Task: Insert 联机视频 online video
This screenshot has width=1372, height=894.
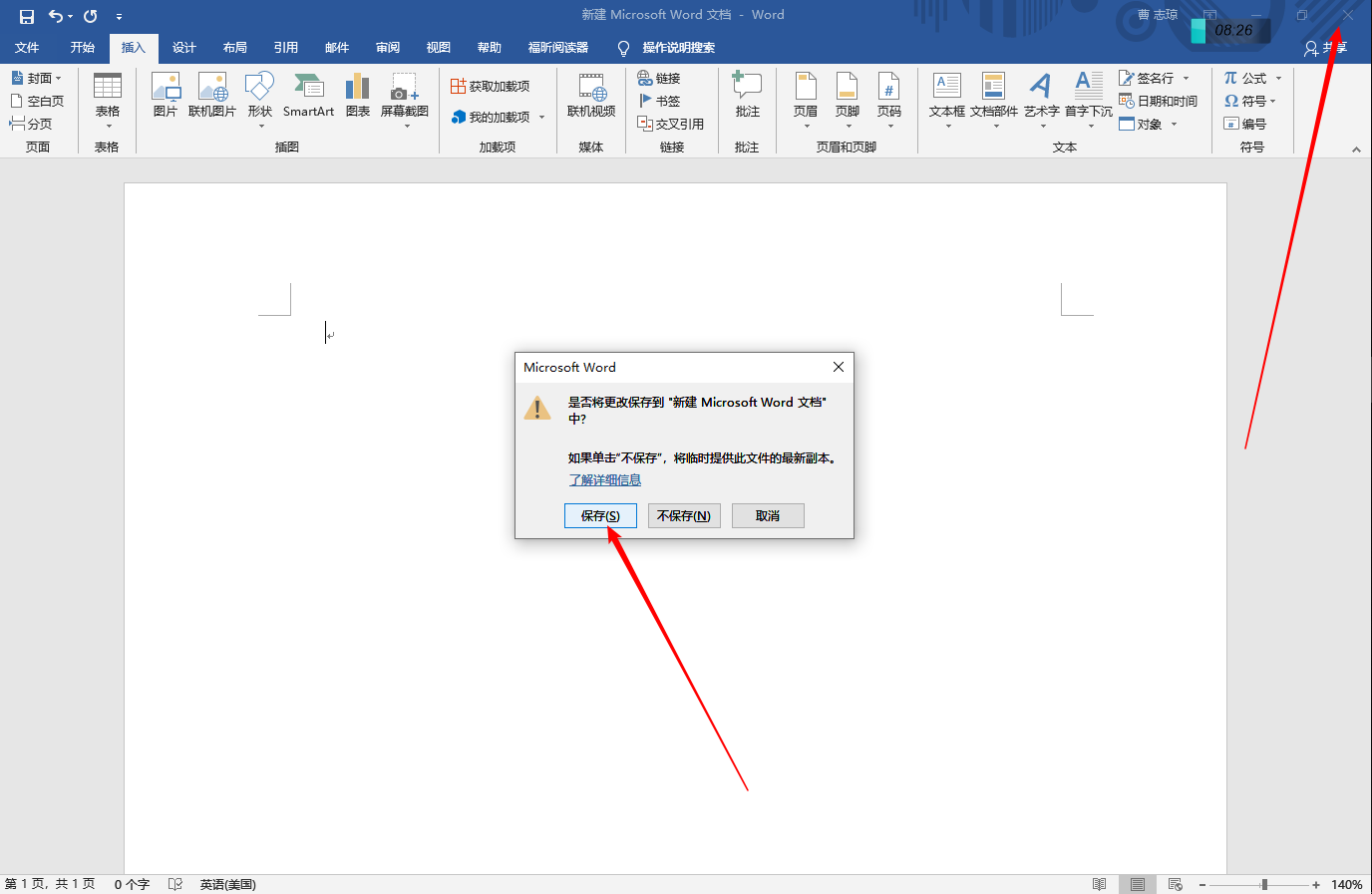Action: coord(591,95)
